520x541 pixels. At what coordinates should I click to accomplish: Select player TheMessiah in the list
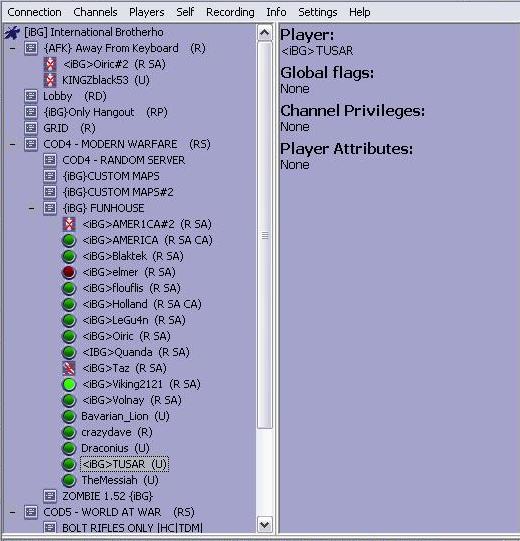(120, 480)
